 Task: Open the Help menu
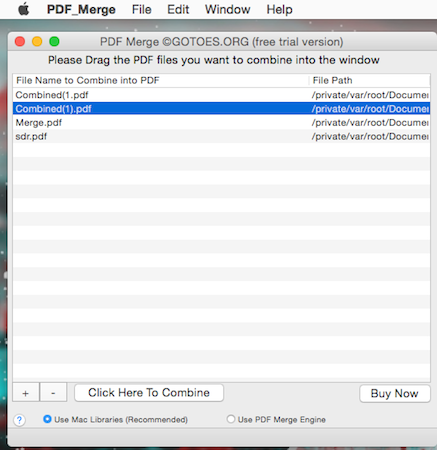coord(279,9)
